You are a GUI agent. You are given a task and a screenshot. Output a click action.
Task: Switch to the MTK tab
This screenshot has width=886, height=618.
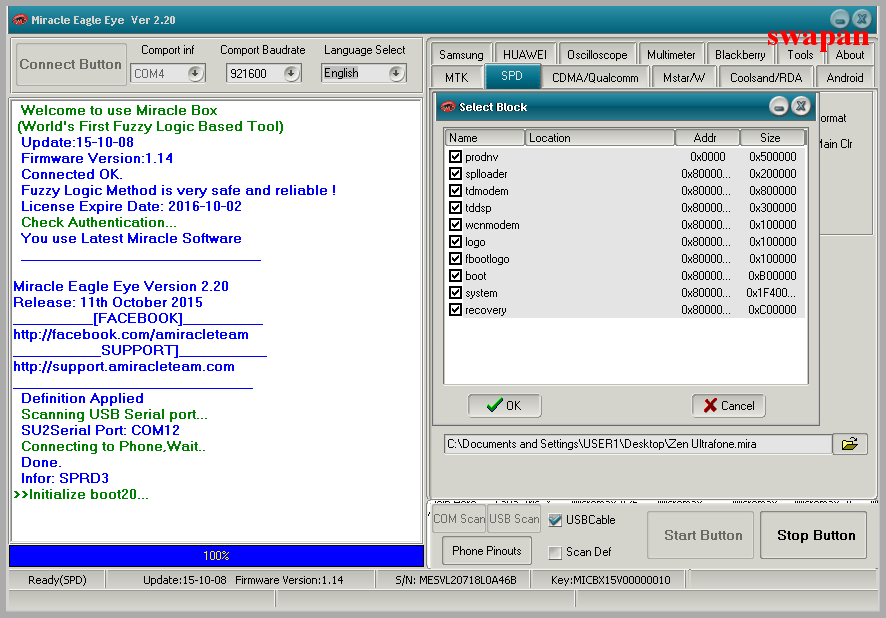tap(457, 77)
